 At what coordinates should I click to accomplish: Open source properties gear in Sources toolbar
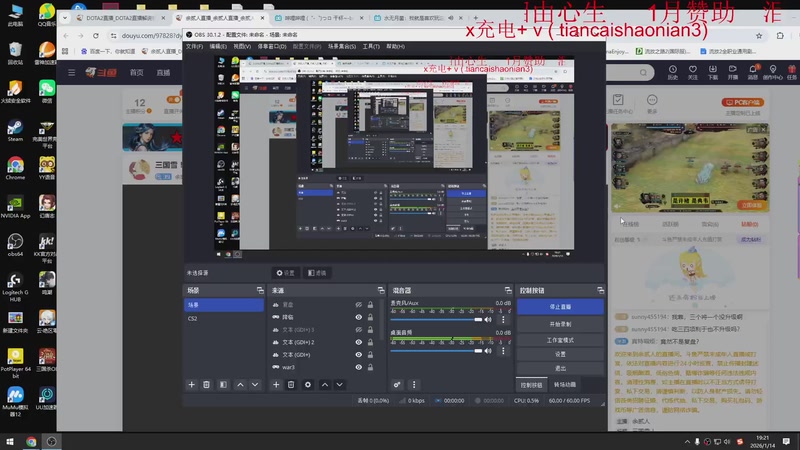coord(308,385)
